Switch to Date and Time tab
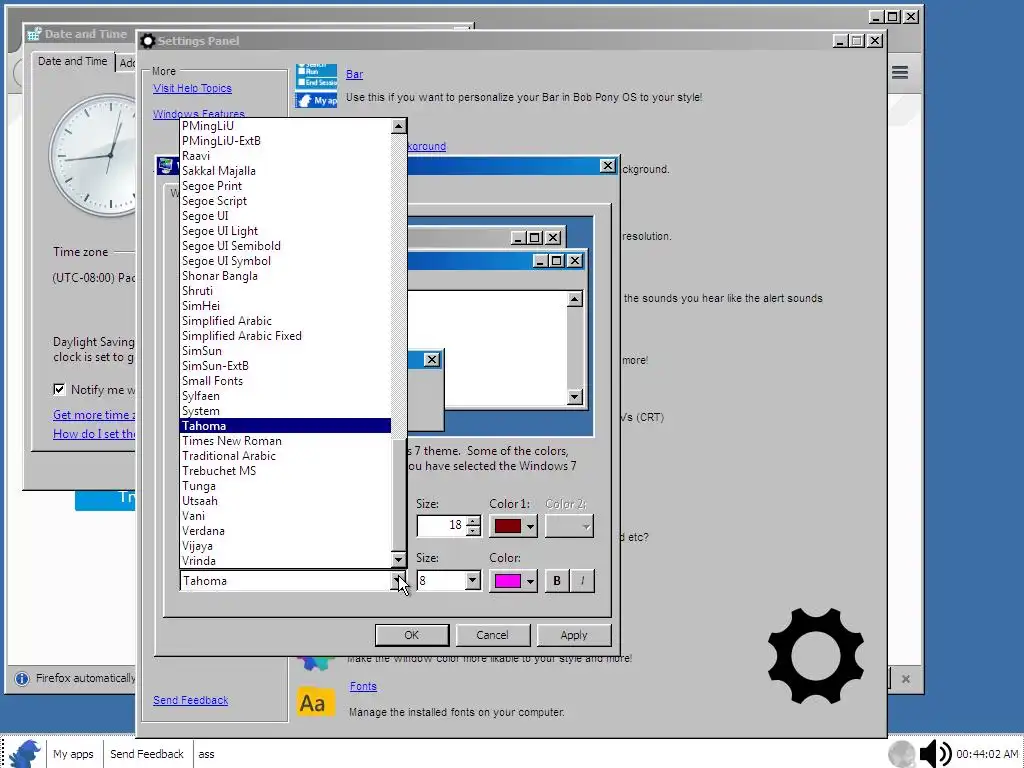The width and height of the screenshot is (1024, 768). [x=72, y=61]
